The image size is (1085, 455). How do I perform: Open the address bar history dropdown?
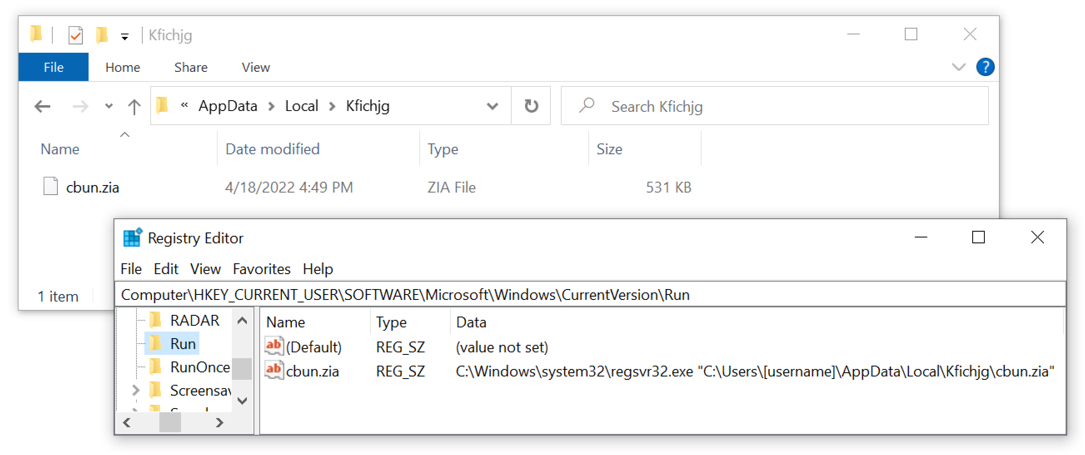493,106
